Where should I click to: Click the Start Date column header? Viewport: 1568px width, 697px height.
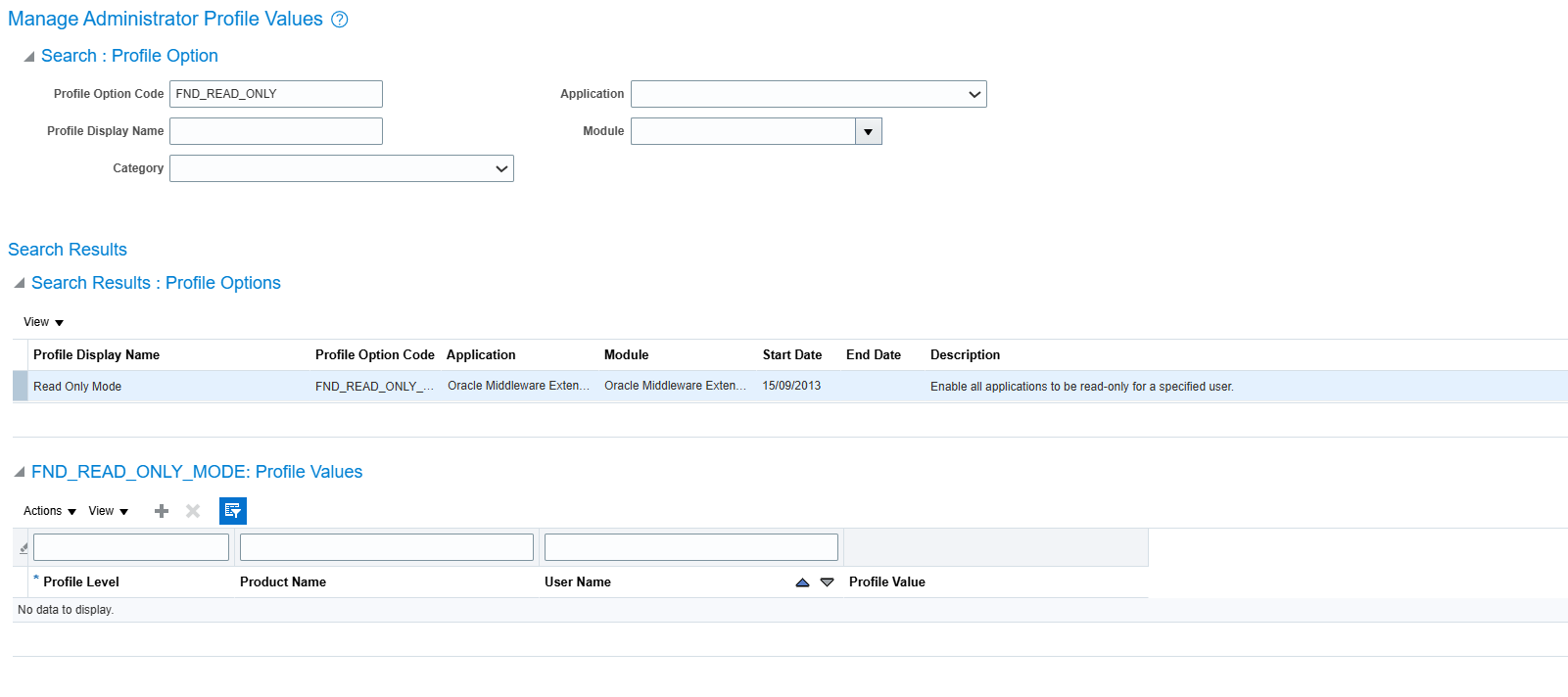point(792,355)
